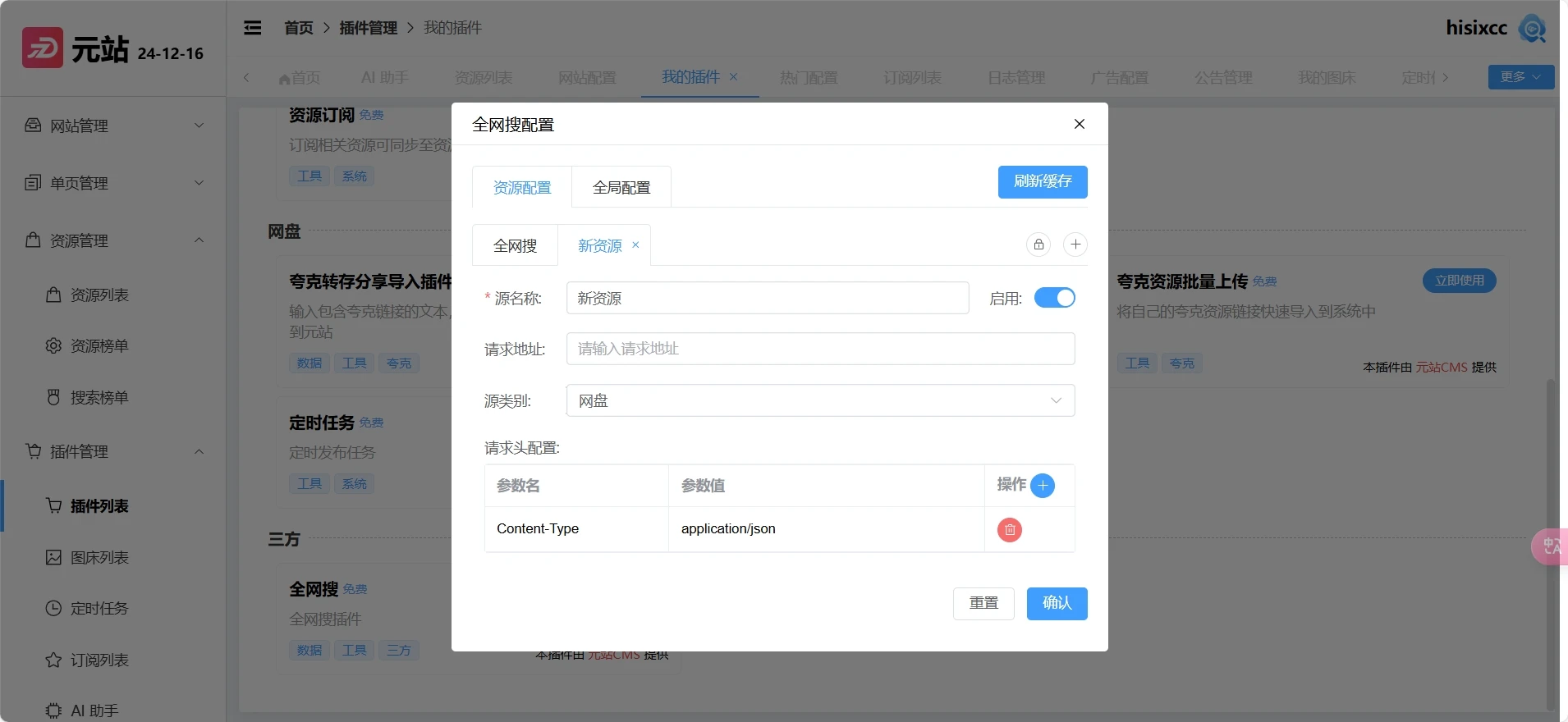Click the 重置 button

983,604
